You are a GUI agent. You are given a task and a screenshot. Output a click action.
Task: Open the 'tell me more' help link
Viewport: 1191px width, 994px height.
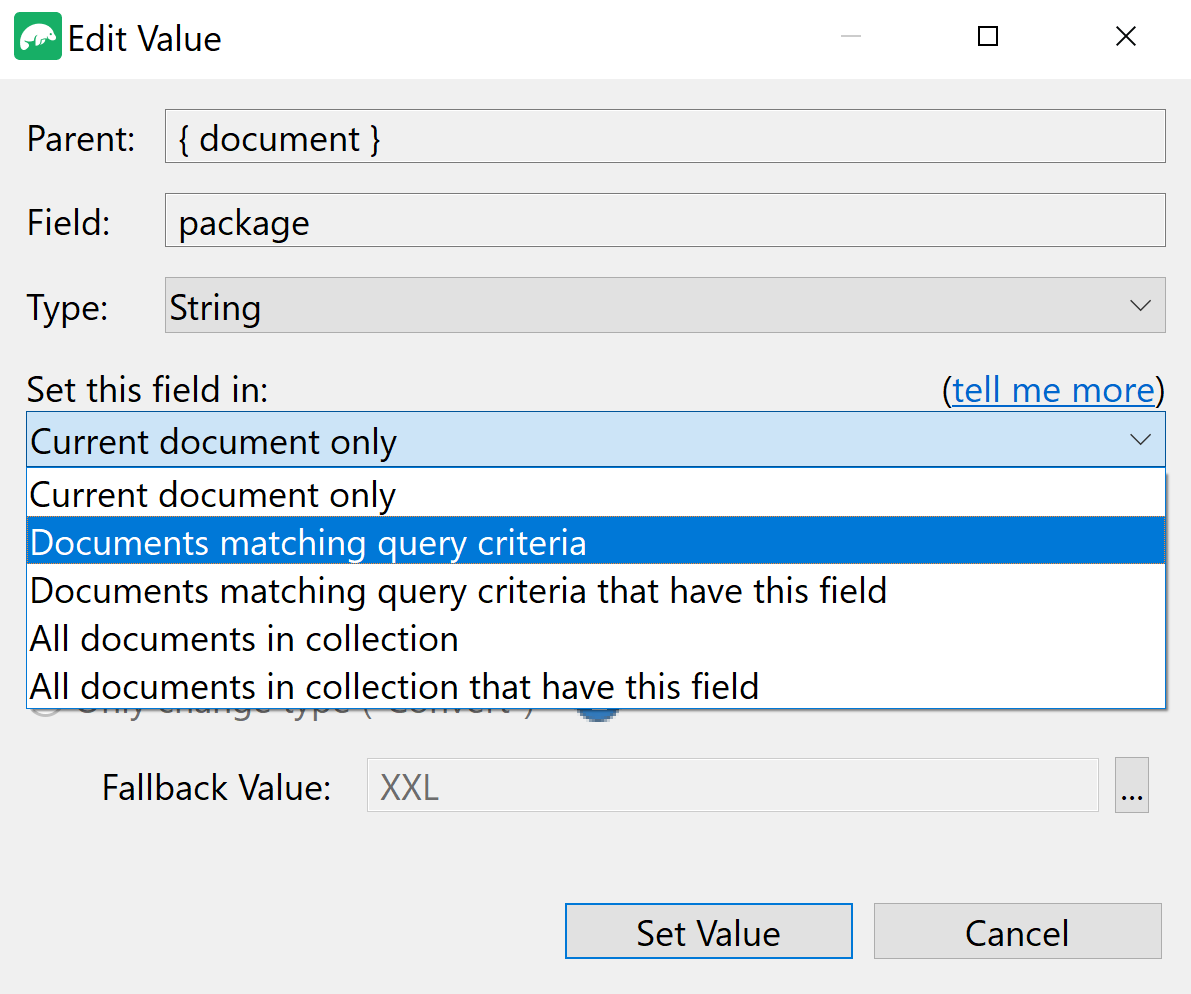click(x=1053, y=390)
